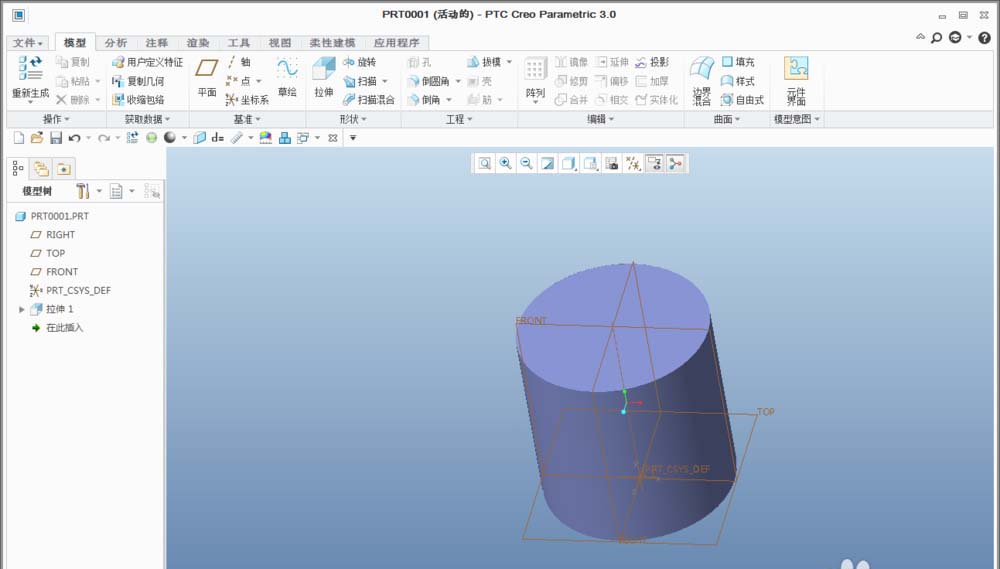Select the 边界混合 (Boundary Blend) tool

coord(702,80)
